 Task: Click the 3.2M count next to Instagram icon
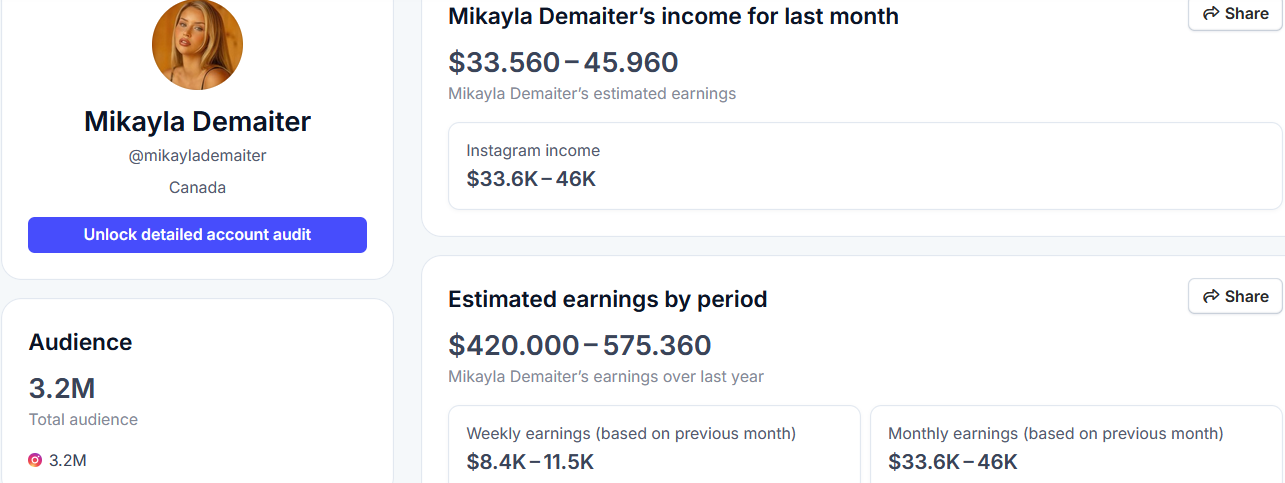coord(68,461)
